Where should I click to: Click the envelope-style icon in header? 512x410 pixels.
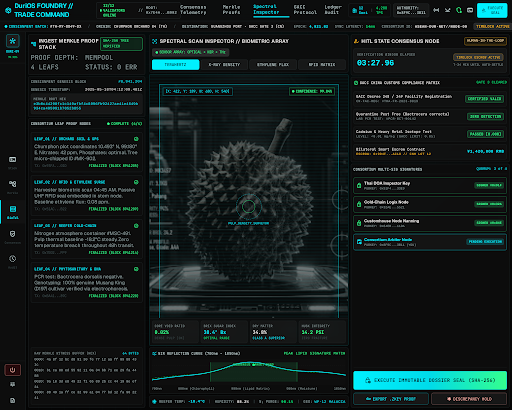click(x=447, y=10)
